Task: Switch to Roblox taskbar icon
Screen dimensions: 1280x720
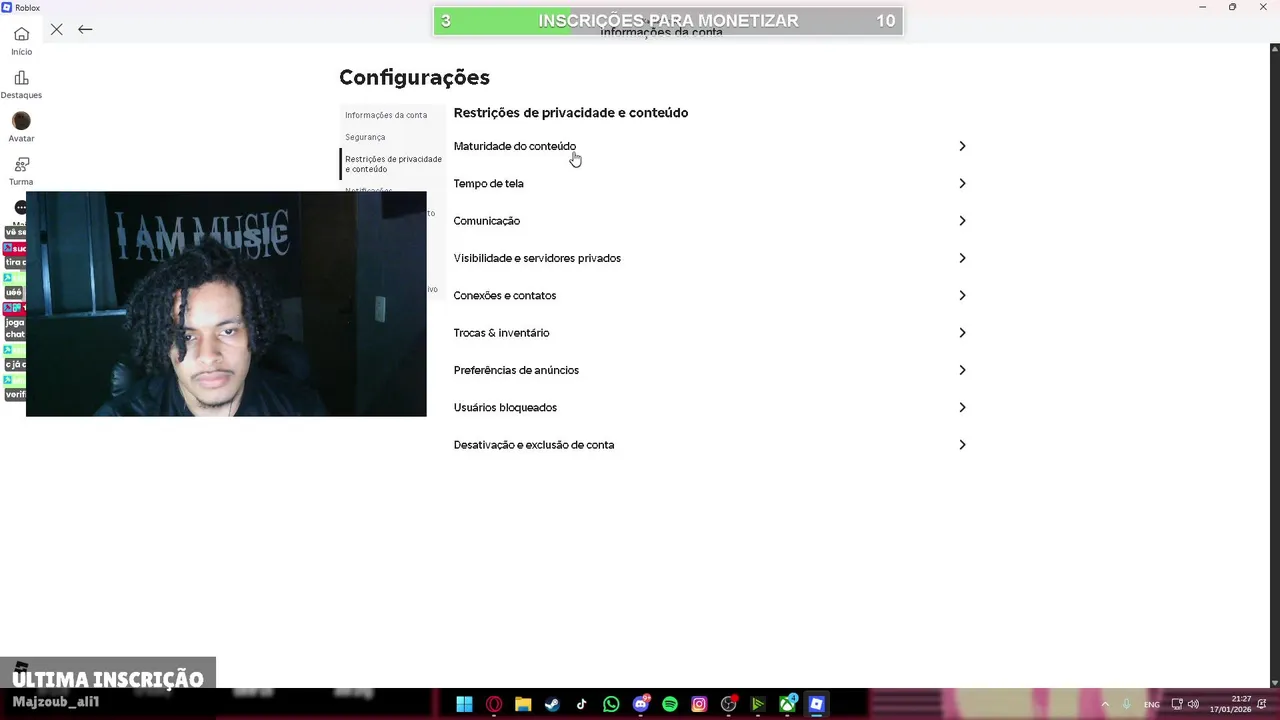Action: pos(816,704)
